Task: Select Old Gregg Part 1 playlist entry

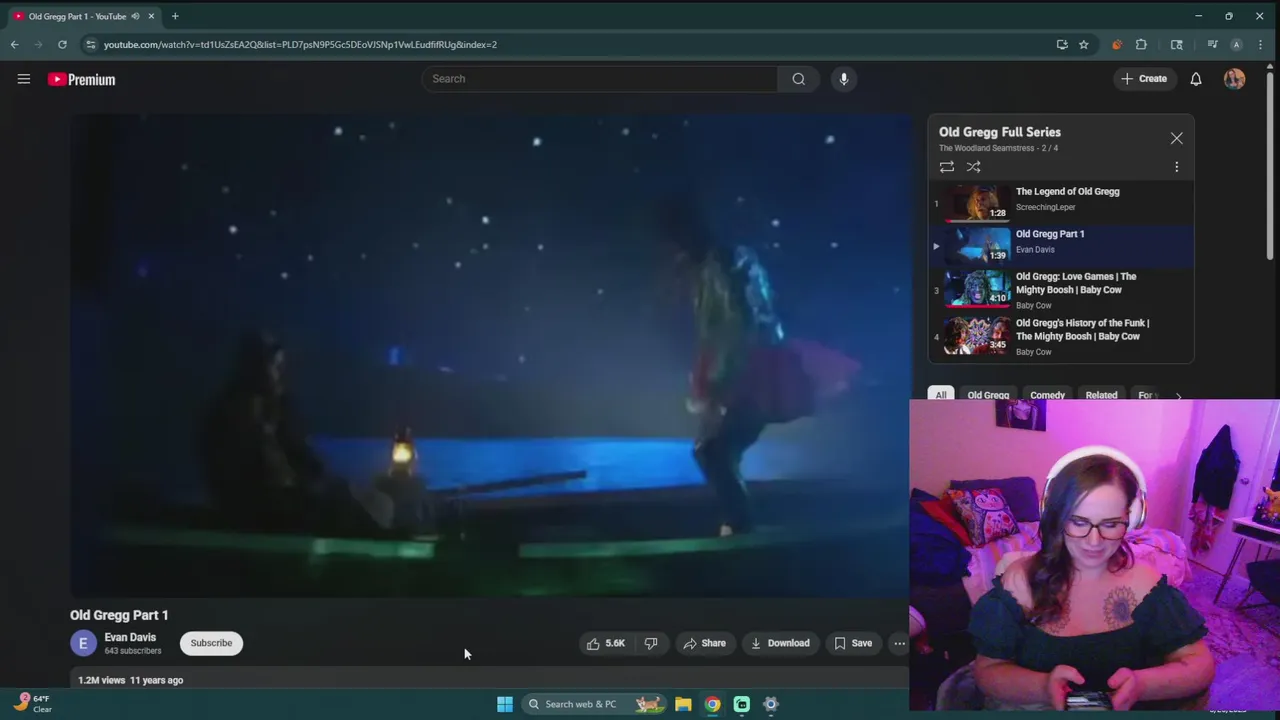Action: (x=1061, y=244)
